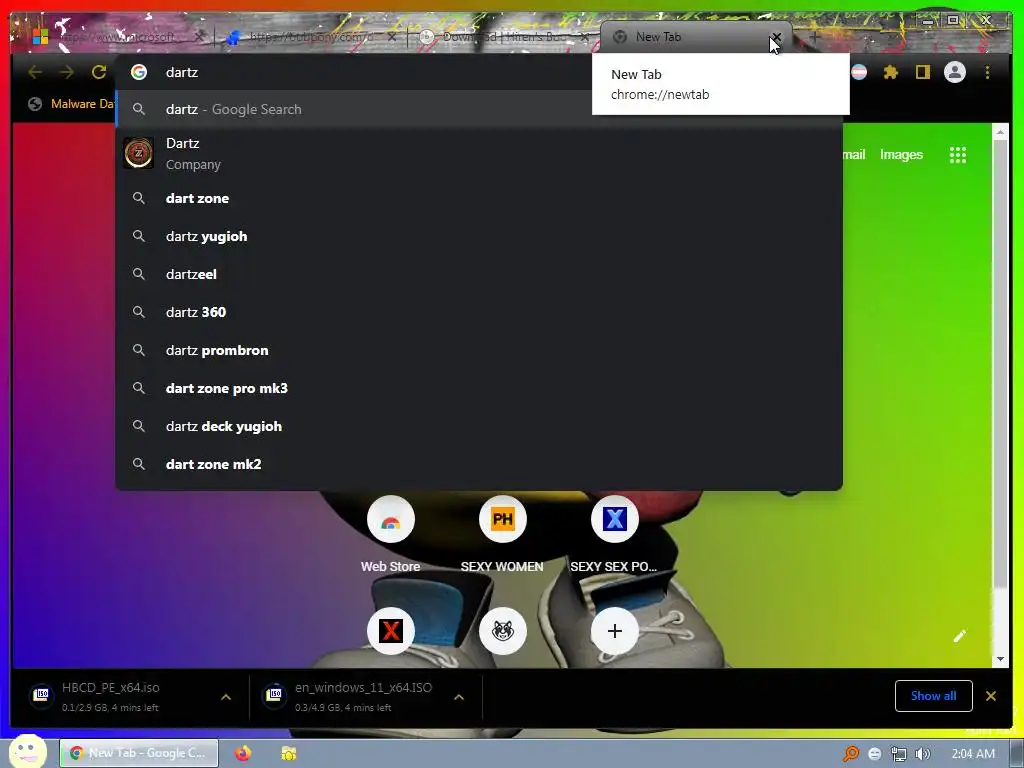Close the downloads bar
The height and width of the screenshot is (768, 1024).
coord(991,696)
